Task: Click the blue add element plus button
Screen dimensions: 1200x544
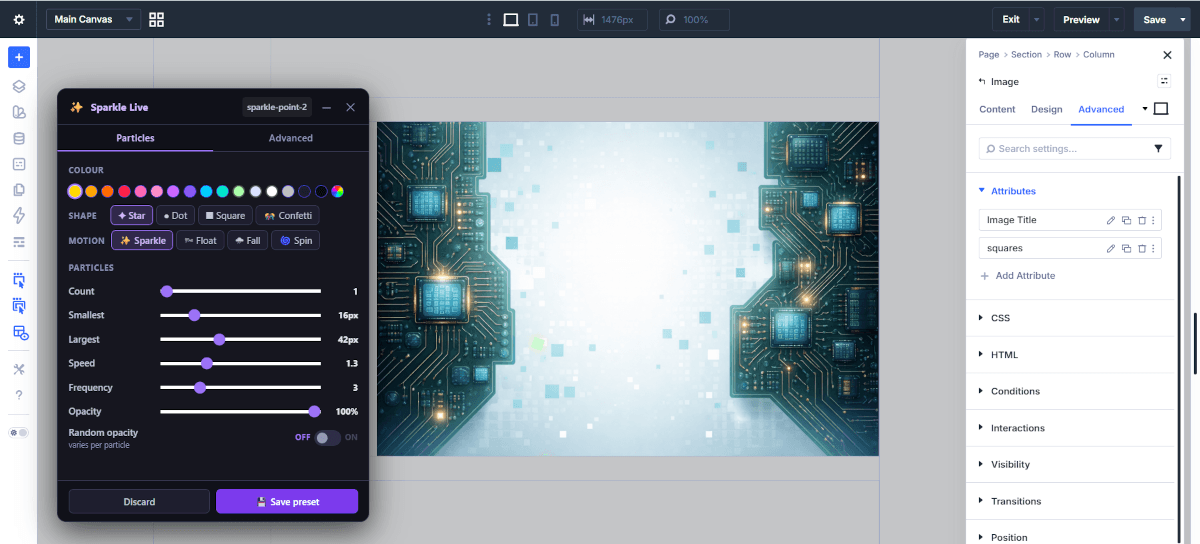Action: (x=19, y=57)
